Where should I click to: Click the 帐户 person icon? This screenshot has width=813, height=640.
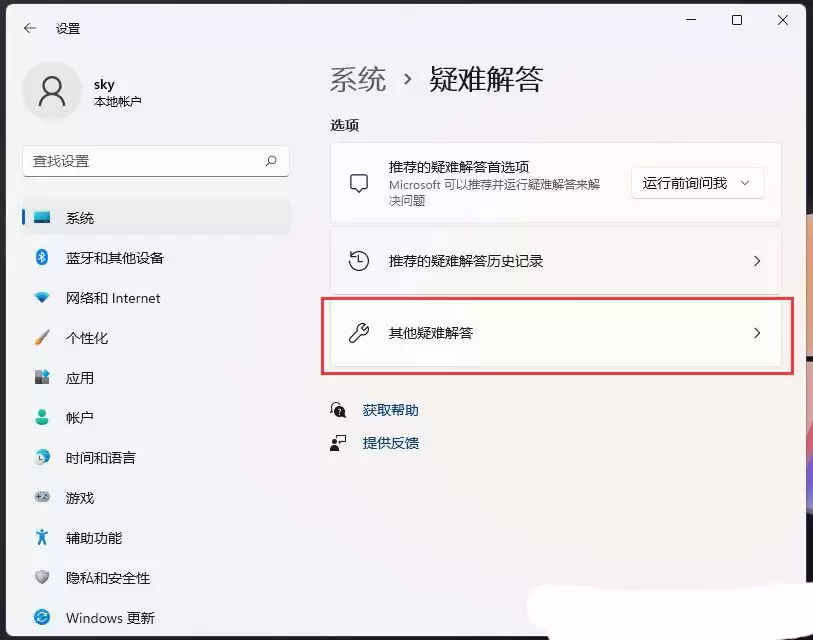tap(42, 417)
